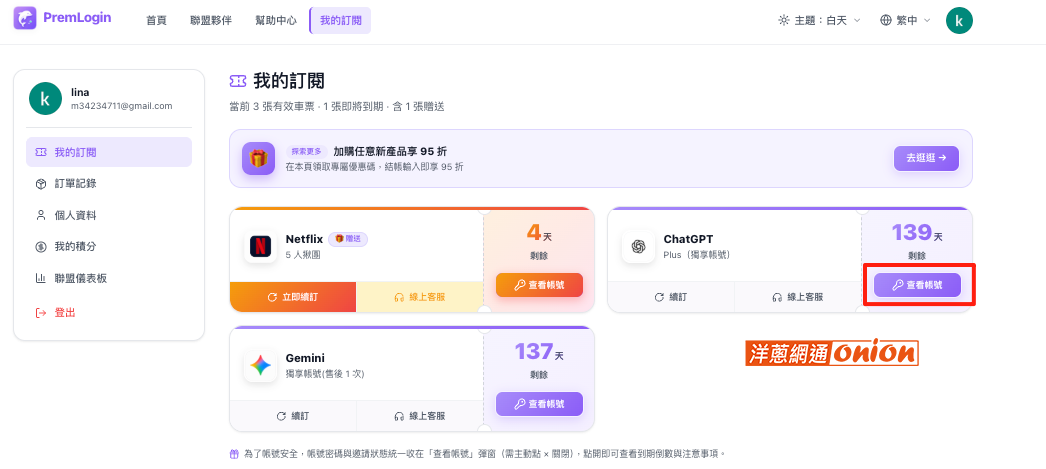
Task: Click the 獨享帳號(售後 1 次) subtitle
Action: tap(325, 374)
